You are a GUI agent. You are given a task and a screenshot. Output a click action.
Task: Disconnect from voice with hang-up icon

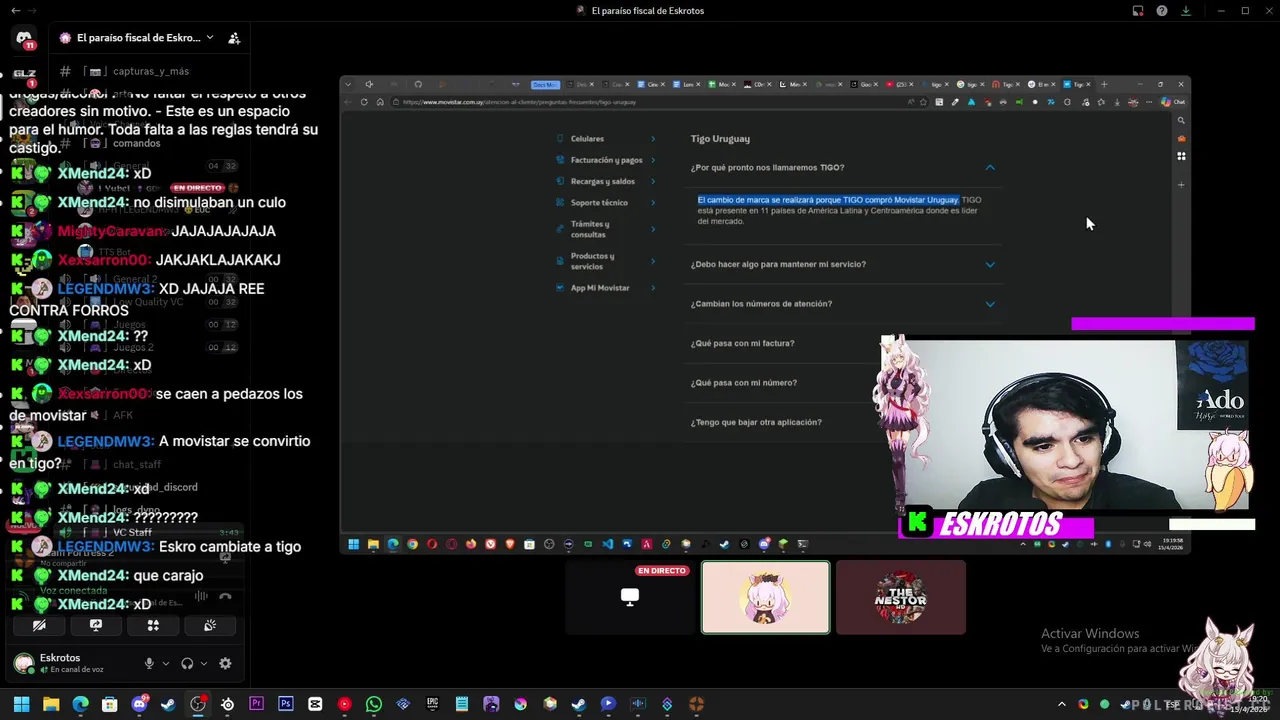point(225,596)
